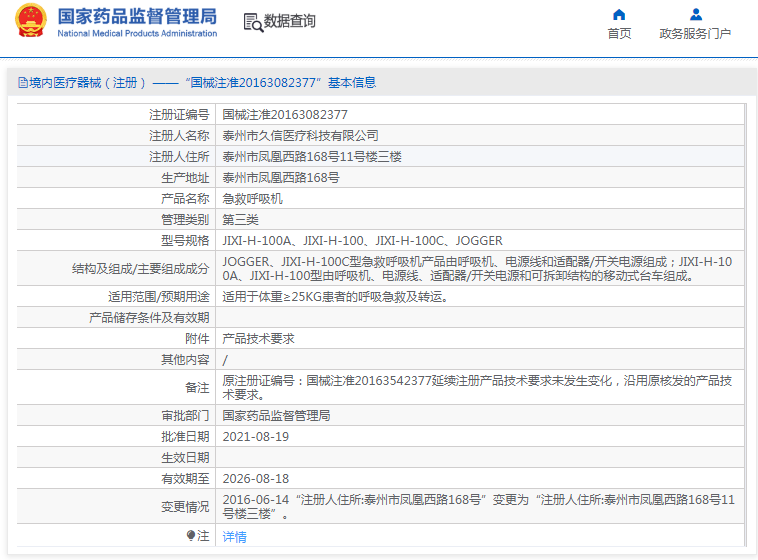Image resolution: width=758 pixels, height=560 pixels.
Task: Select production address 泰州市凤凰西路168号
Action: tap(281, 177)
